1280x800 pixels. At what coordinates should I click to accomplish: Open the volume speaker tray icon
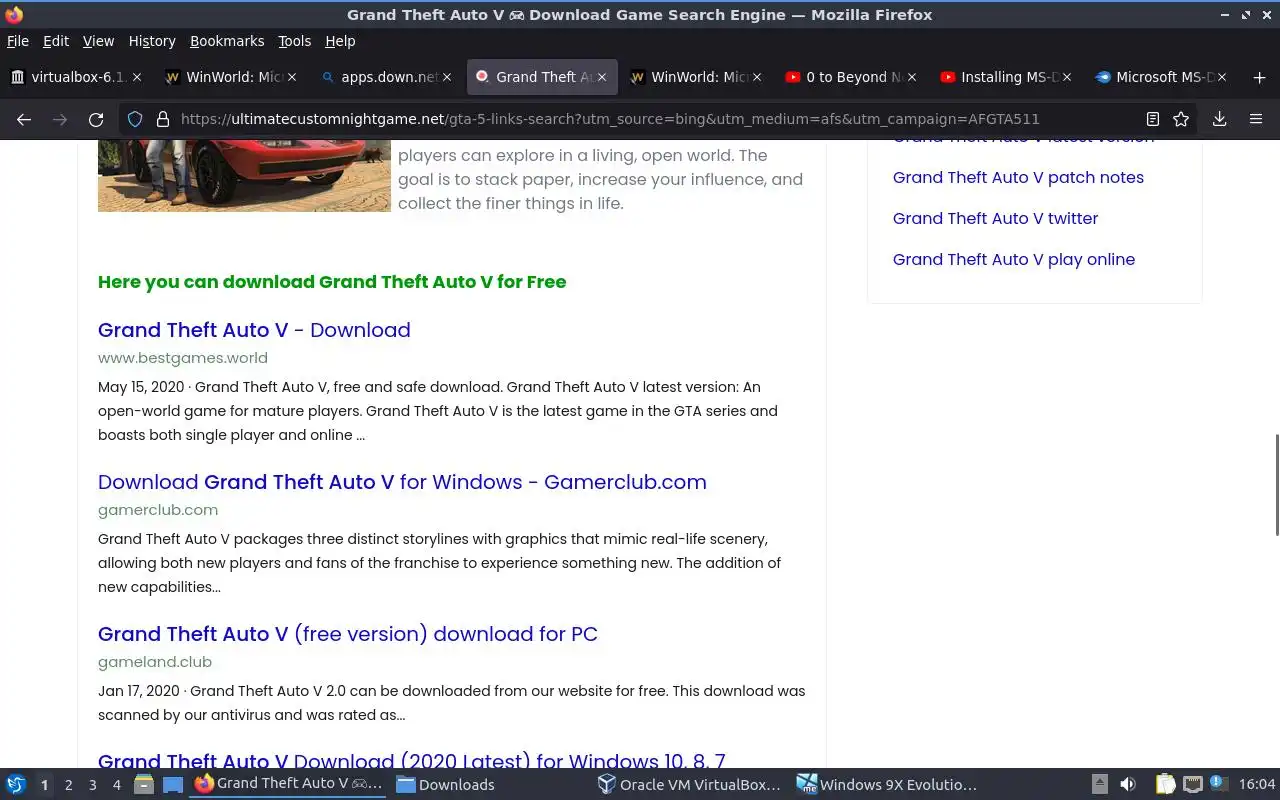point(1128,785)
